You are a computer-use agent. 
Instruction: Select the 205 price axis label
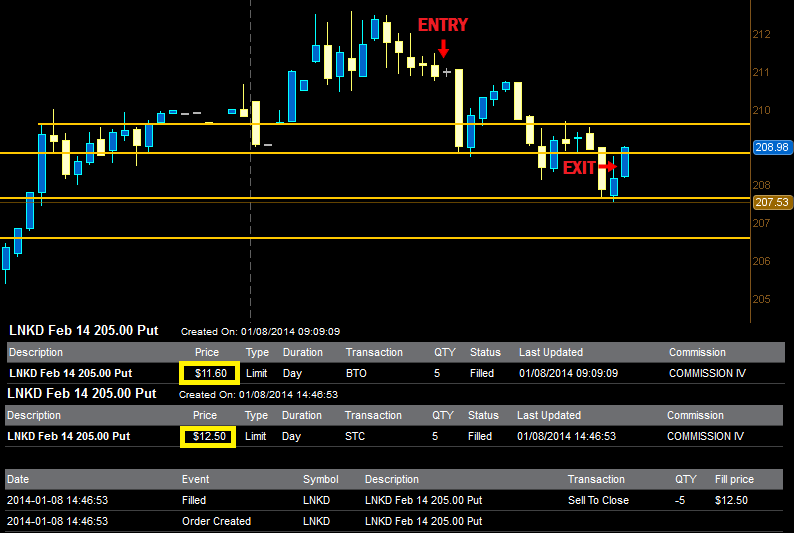[761, 299]
